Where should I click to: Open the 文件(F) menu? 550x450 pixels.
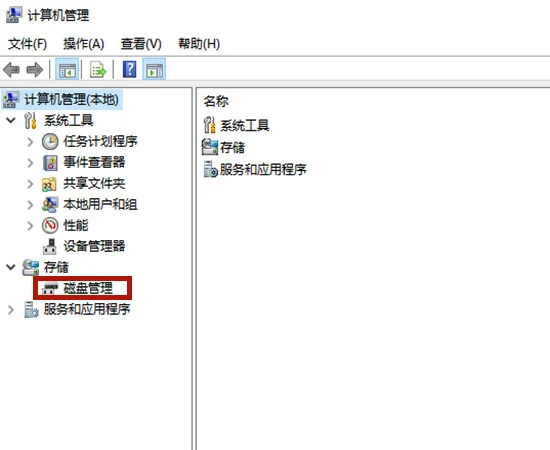pos(27,44)
